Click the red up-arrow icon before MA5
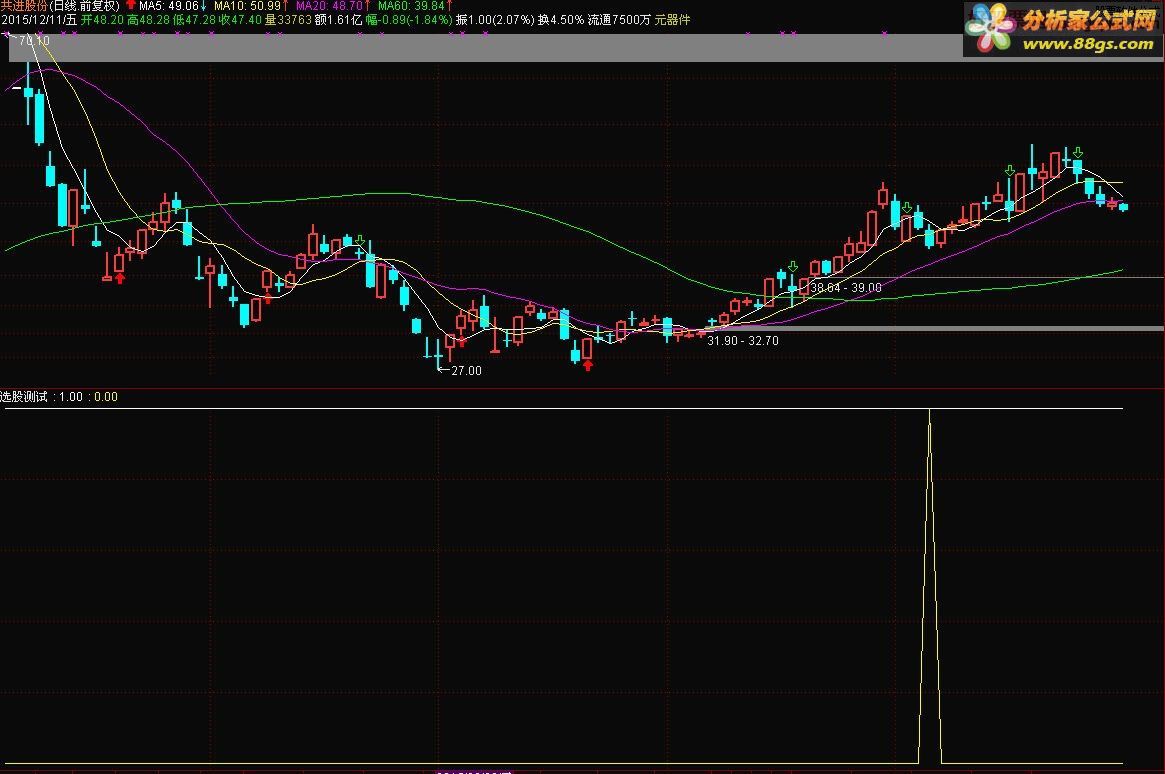The height and width of the screenshot is (774, 1165). pos(131,6)
